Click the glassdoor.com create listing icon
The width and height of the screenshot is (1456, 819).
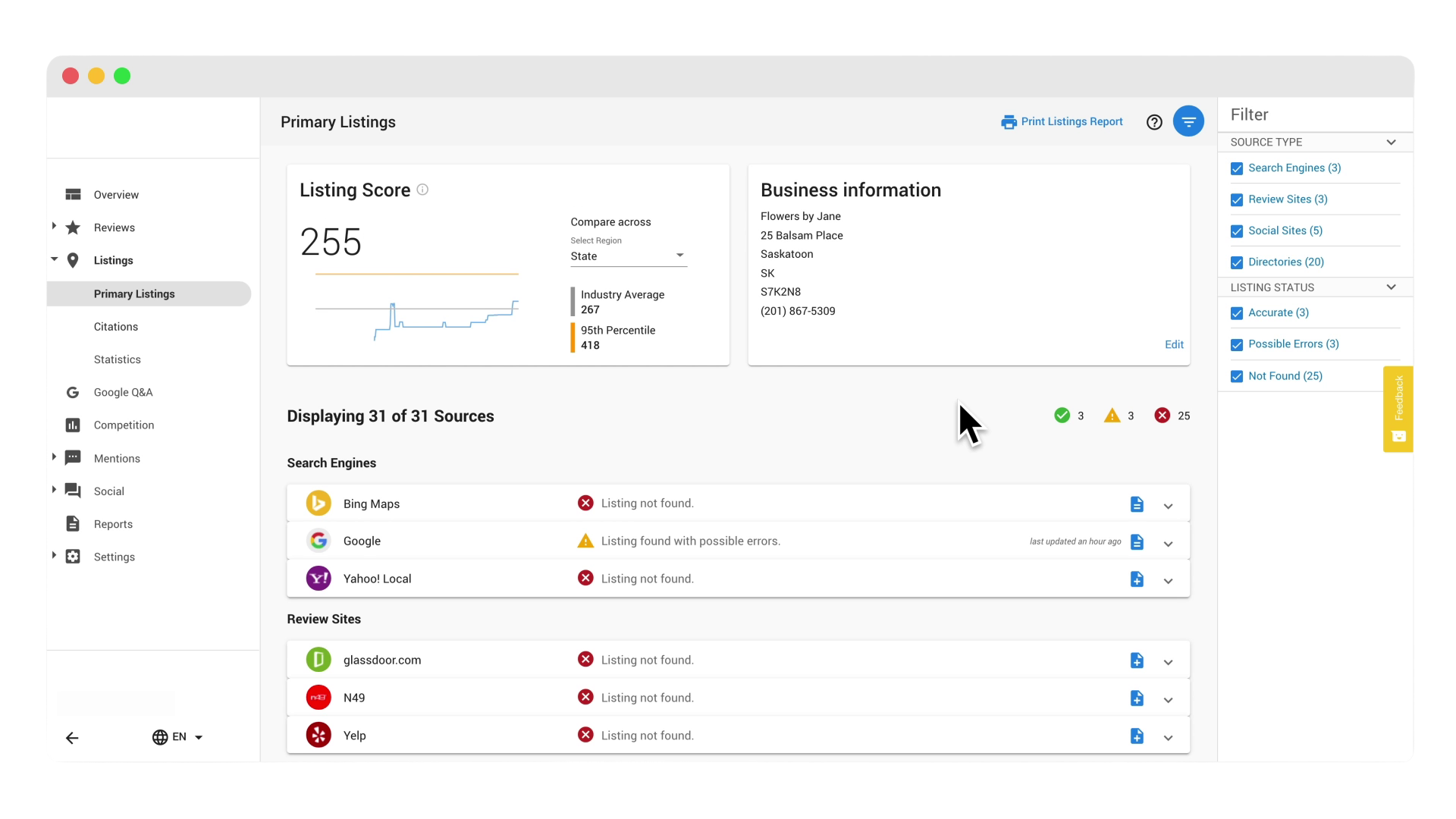[1137, 660]
